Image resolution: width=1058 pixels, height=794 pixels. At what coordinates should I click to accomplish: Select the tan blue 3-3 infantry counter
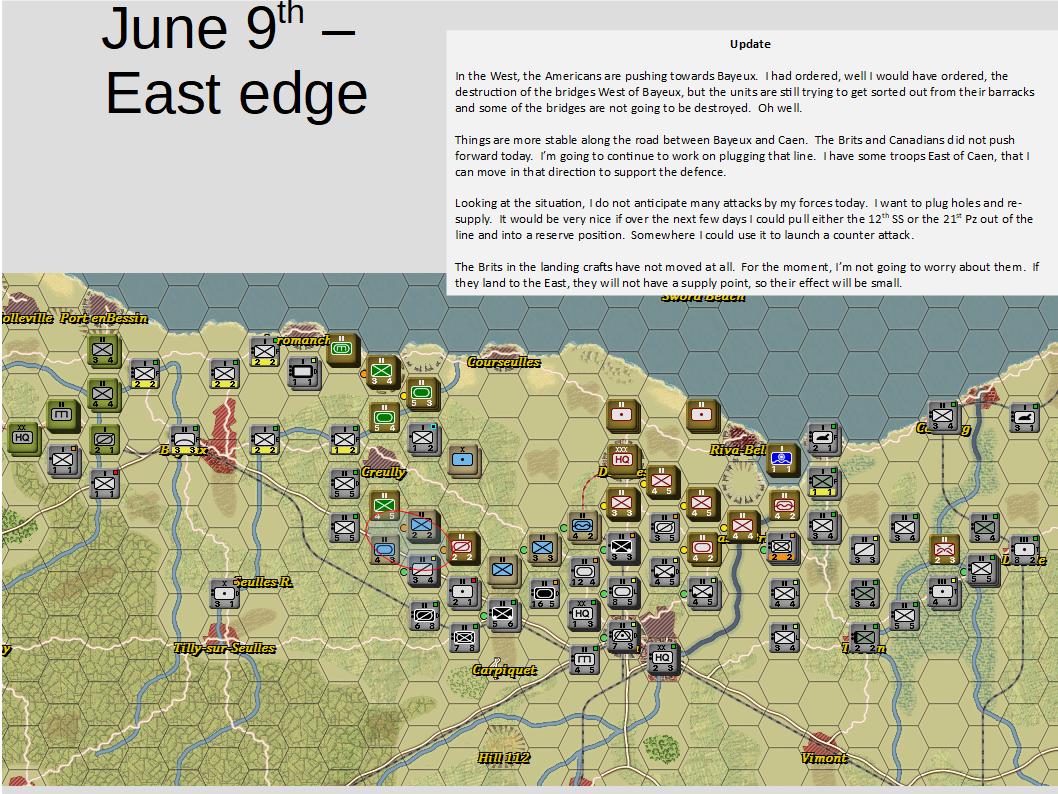point(544,548)
